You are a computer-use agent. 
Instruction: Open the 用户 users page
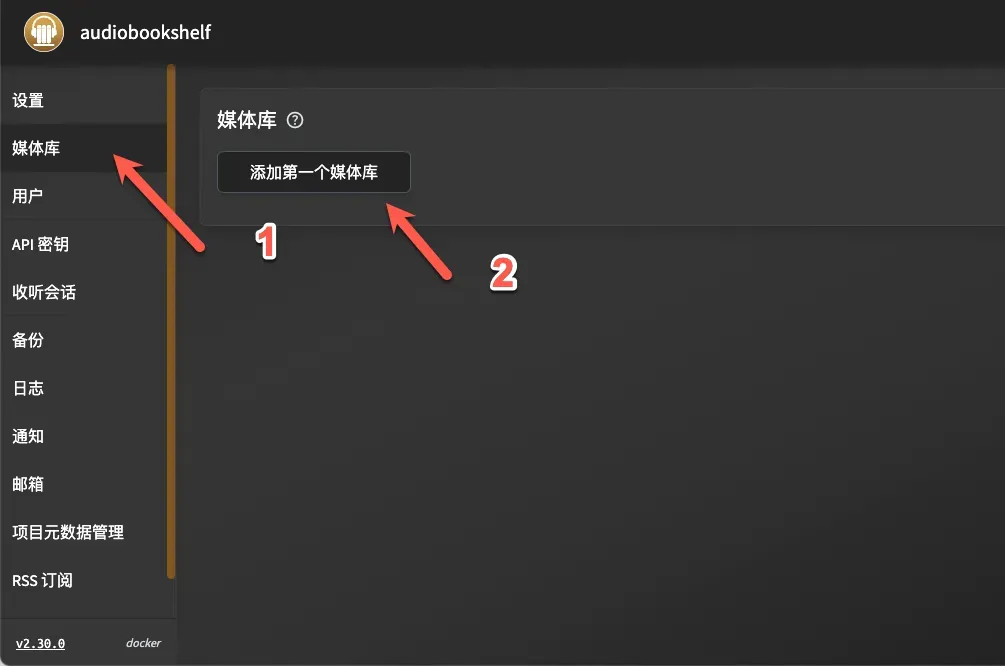(x=83, y=196)
